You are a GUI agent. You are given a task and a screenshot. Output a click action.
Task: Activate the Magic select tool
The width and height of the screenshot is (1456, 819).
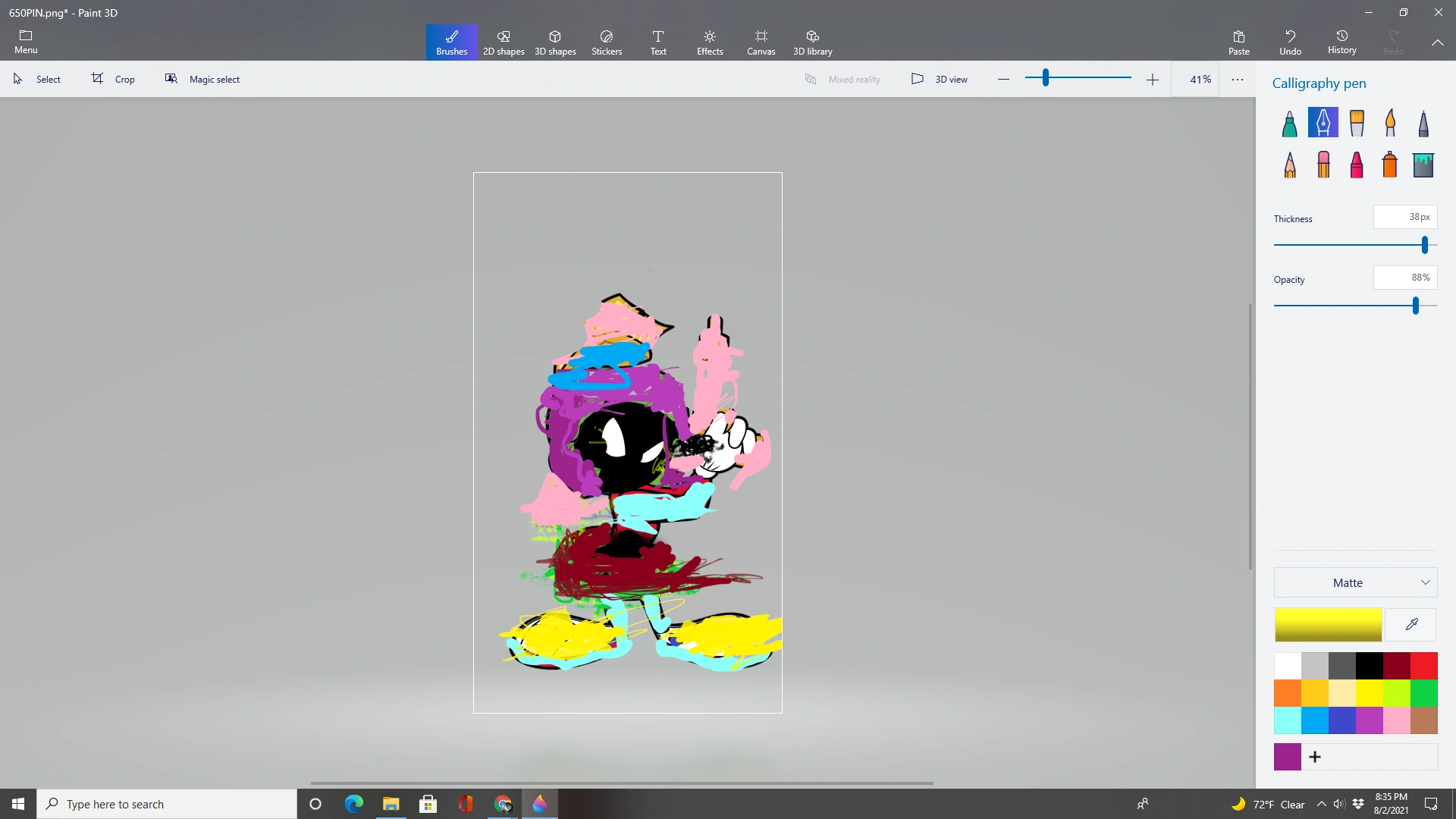point(202,78)
